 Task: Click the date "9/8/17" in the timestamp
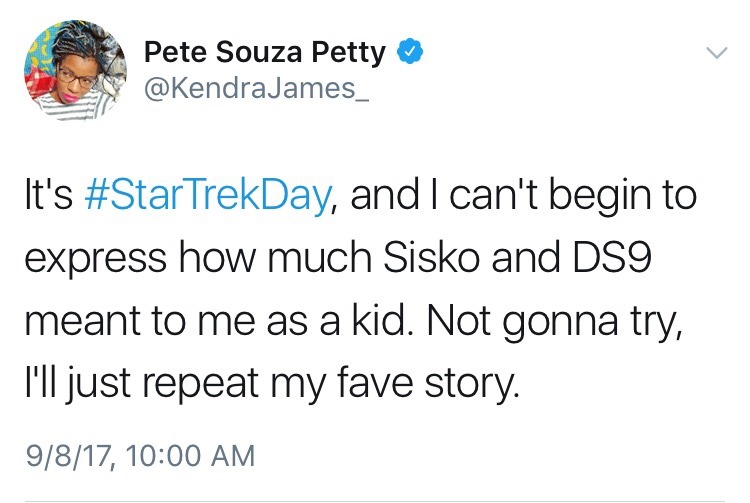66,458
